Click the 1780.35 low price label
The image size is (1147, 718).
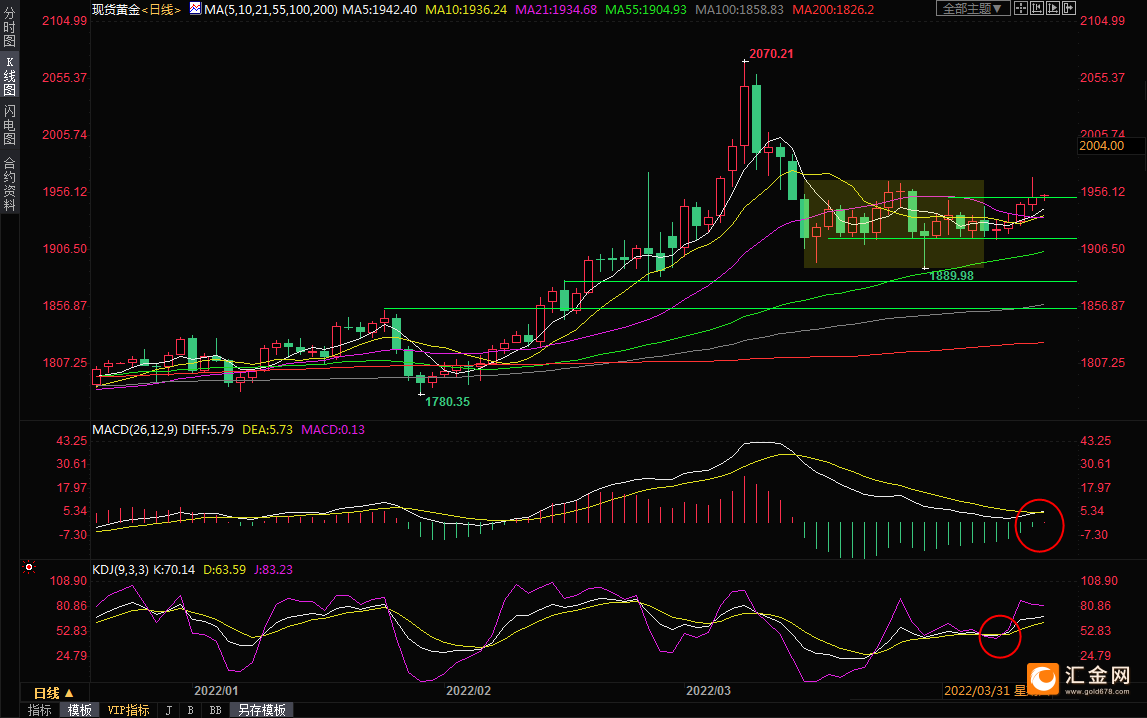click(448, 401)
